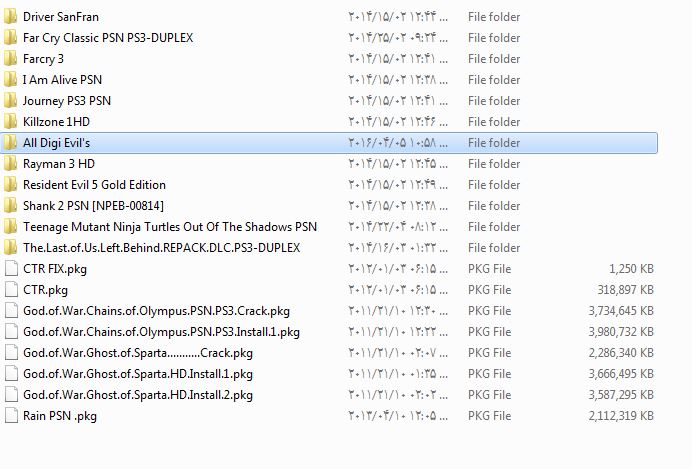Select the CTR FIX.pkg file icon
Viewport: 692px width, 469px height.
(11, 269)
